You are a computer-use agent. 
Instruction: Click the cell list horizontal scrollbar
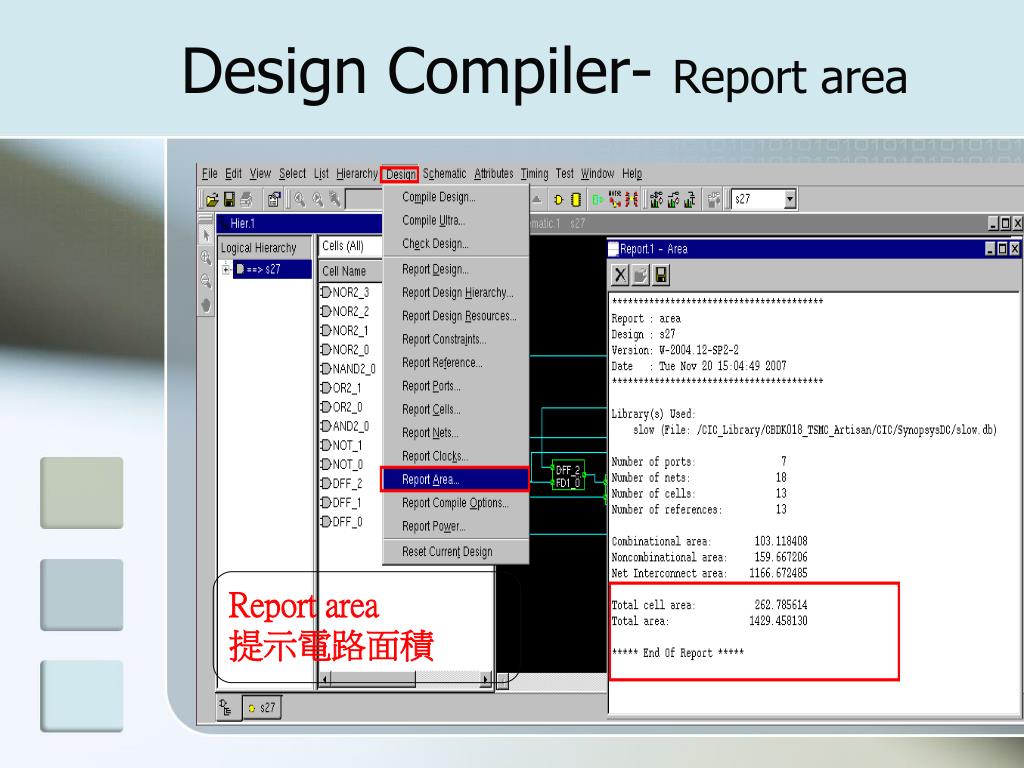pos(406,680)
